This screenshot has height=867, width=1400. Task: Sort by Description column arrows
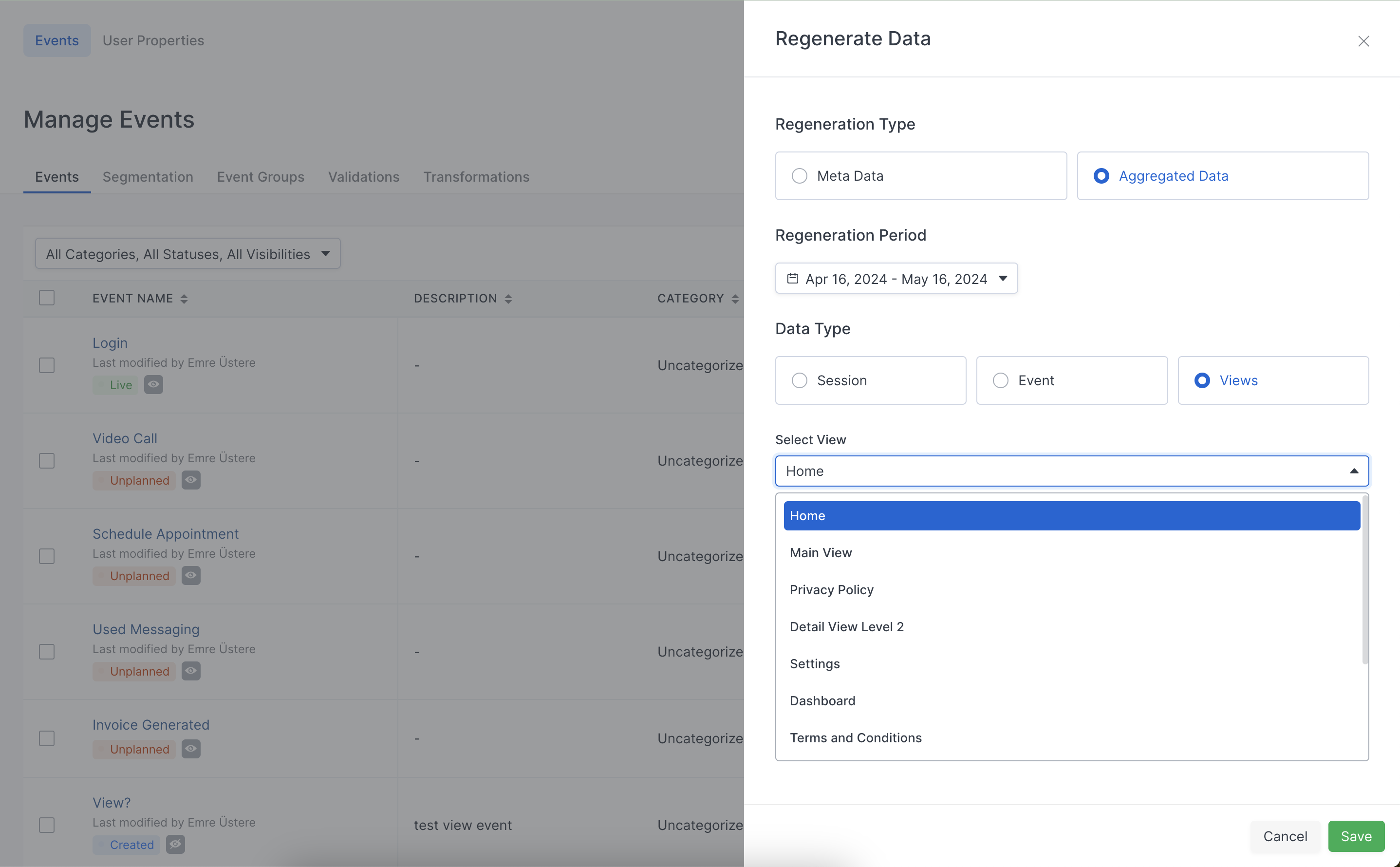pos(508,299)
